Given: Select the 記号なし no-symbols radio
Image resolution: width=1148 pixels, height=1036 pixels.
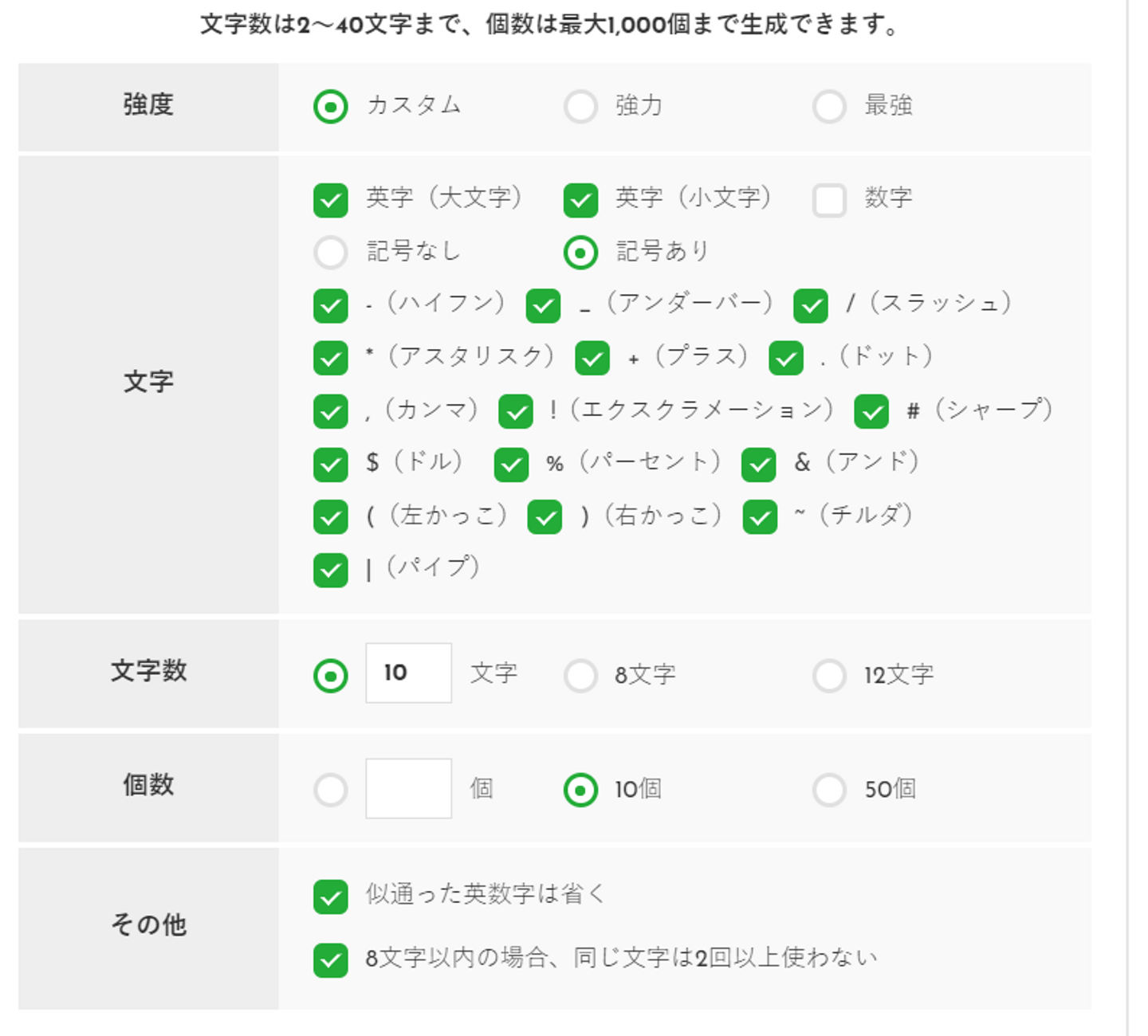Looking at the screenshot, I should pyautogui.click(x=331, y=253).
